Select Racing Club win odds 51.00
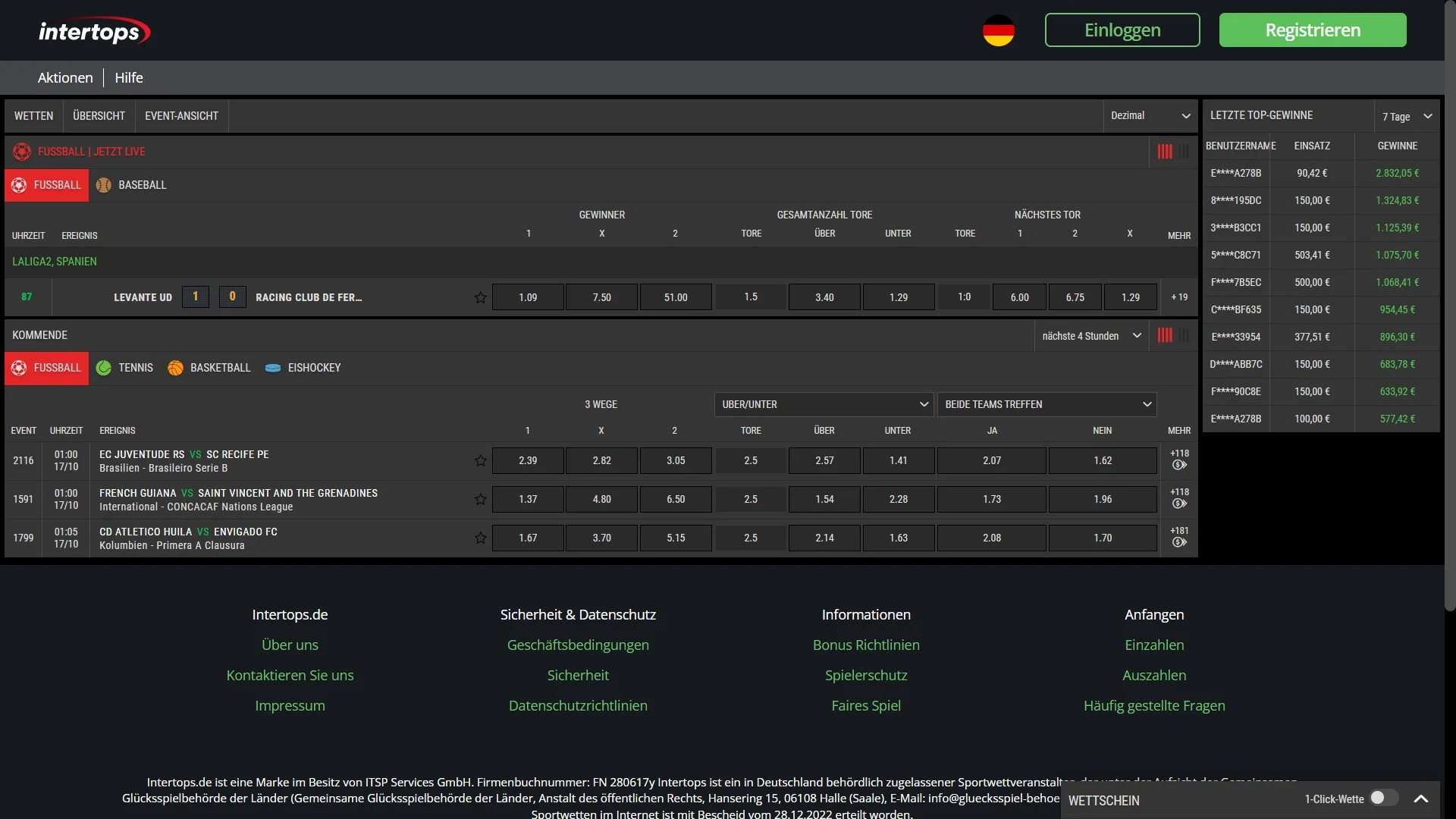Screen dimensions: 1456x819 pyautogui.click(x=676, y=297)
